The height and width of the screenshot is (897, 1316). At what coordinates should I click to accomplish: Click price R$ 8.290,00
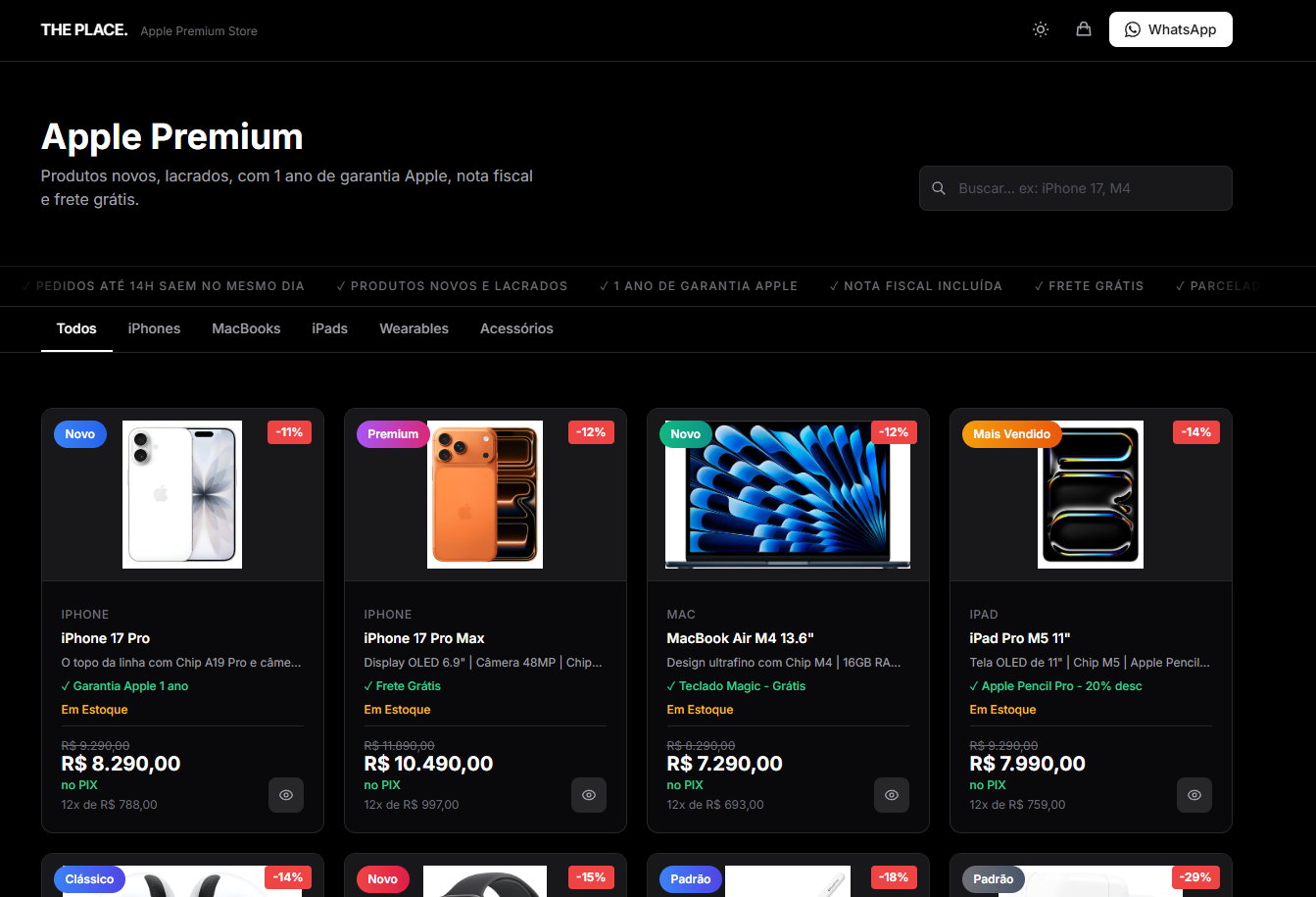[x=121, y=764]
